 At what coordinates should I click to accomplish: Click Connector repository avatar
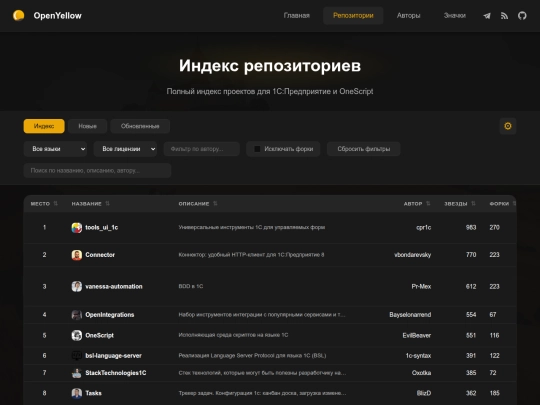pyautogui.click(x=76, y=255)
